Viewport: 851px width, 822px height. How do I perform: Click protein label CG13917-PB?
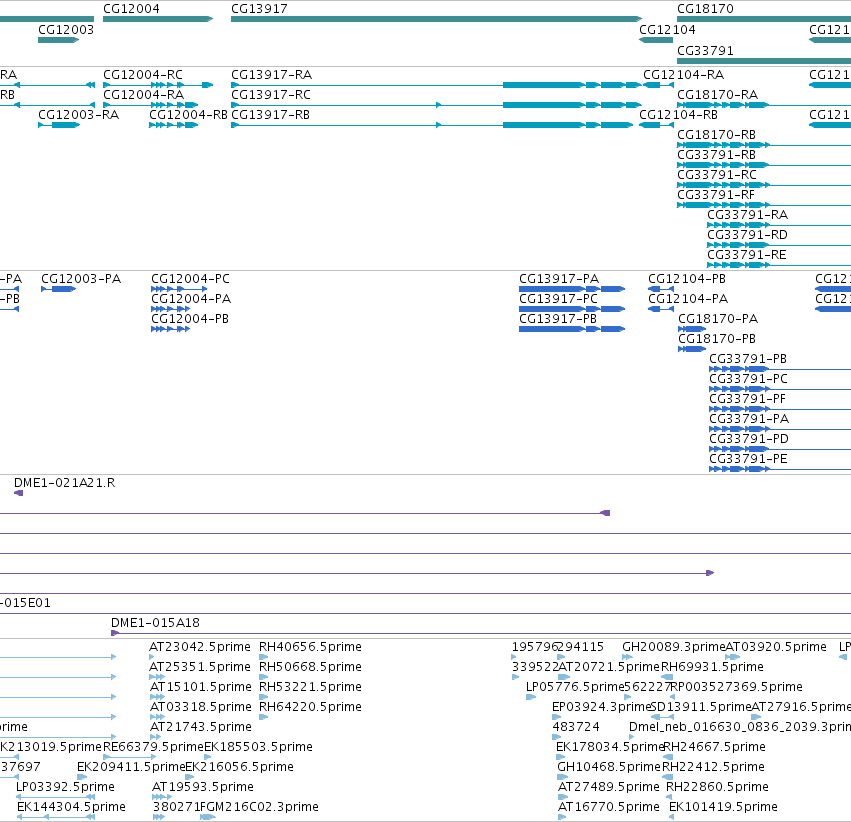click(558, 320)
